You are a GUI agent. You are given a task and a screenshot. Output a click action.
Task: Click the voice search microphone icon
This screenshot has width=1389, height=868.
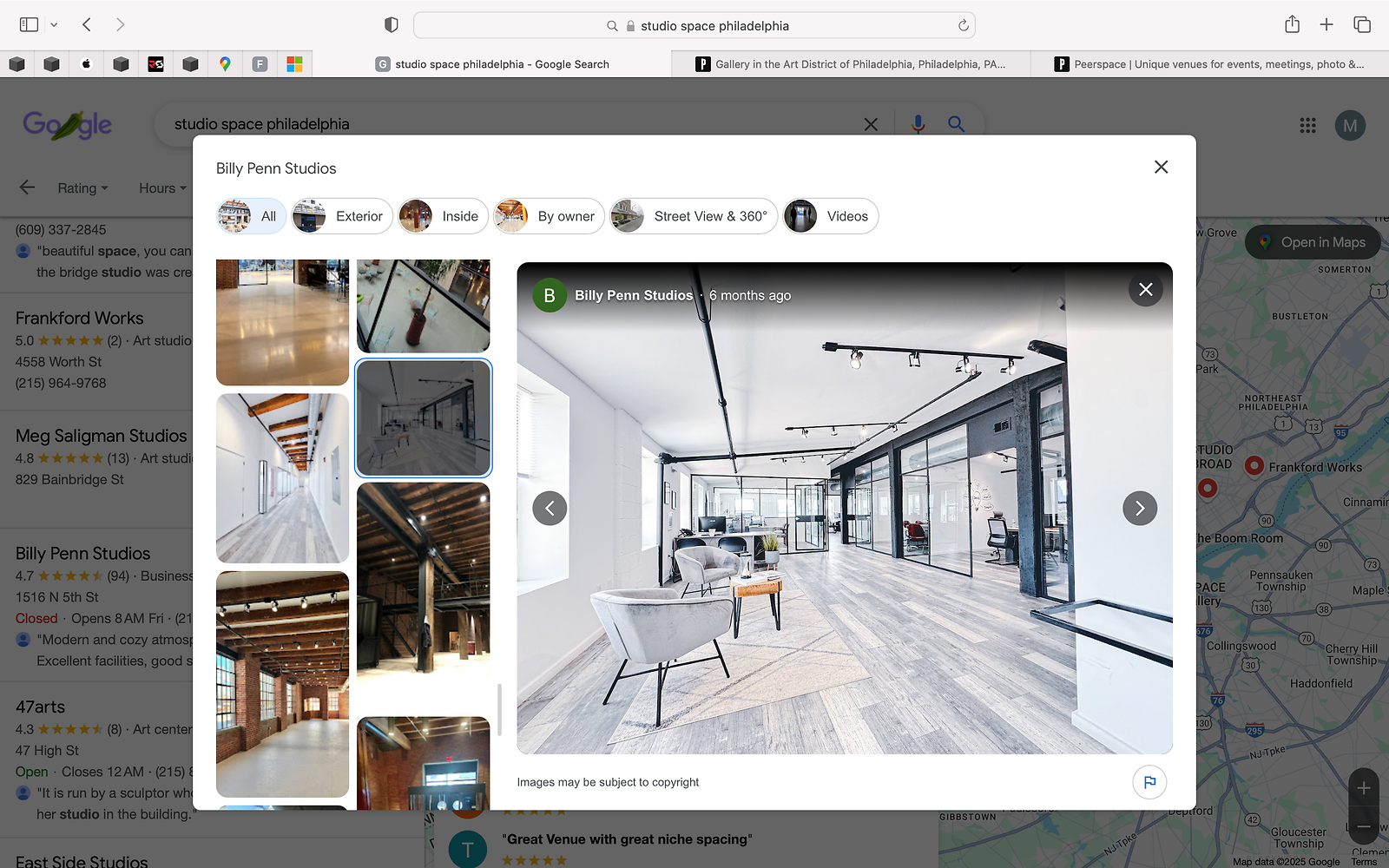[x=918, y=124]
